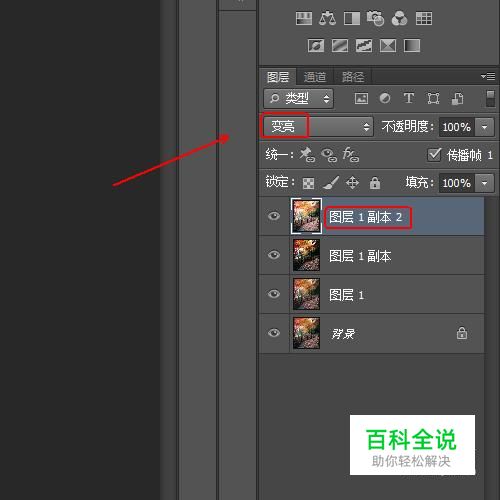Image resolution: width=500 pixels, height=500 pixels.
Task: Select the 背景 layer thumbnail
Action: pyautogui.click(x=306, y=333)
